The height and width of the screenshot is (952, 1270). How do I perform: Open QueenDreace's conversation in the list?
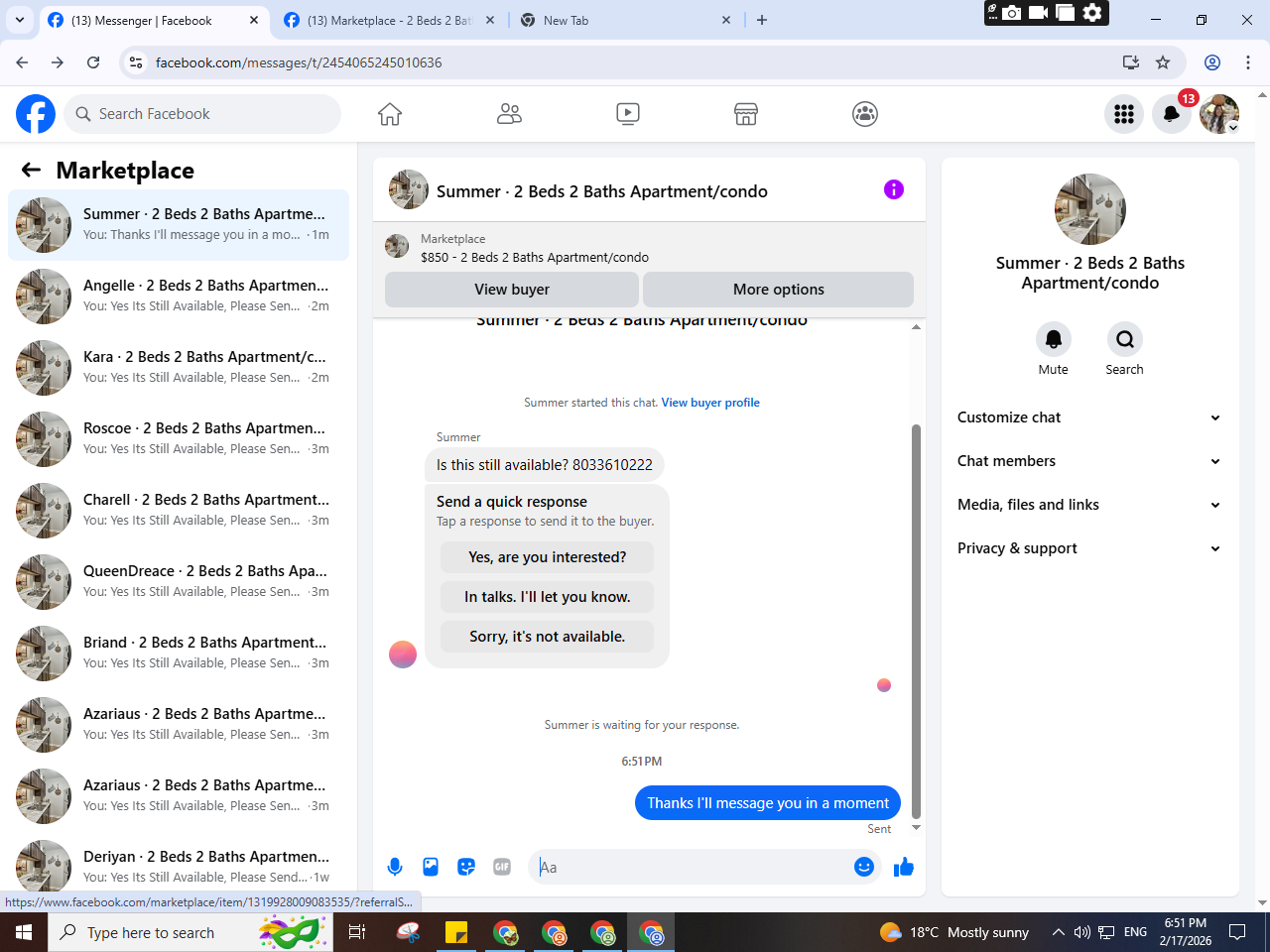tap(179, 581)
